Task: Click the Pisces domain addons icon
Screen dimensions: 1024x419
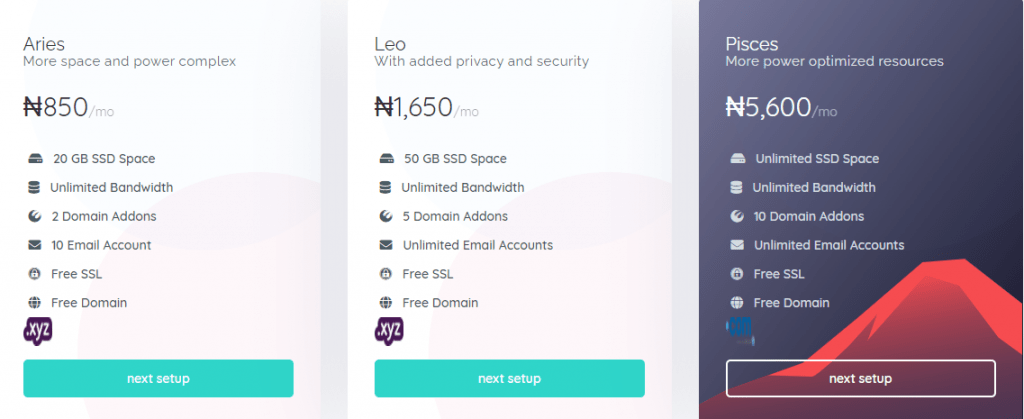Action: (737, 216)
